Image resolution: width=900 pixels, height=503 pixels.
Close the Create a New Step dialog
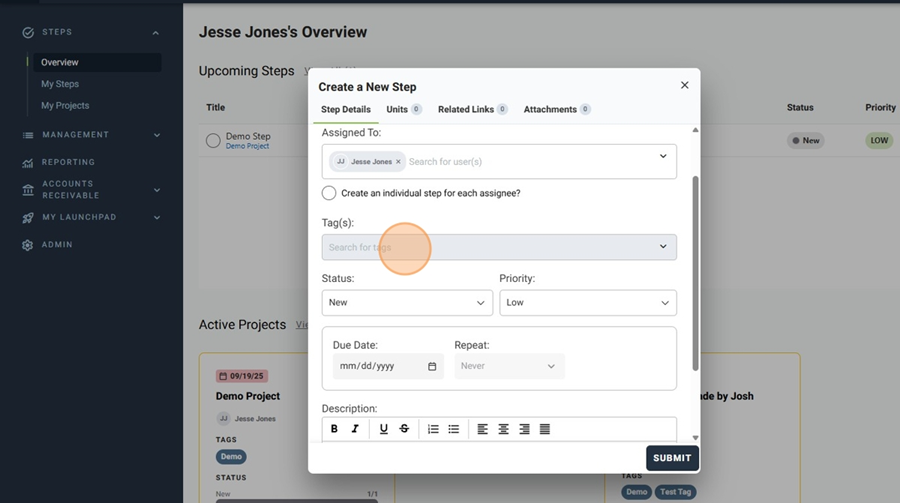(684, 85)
